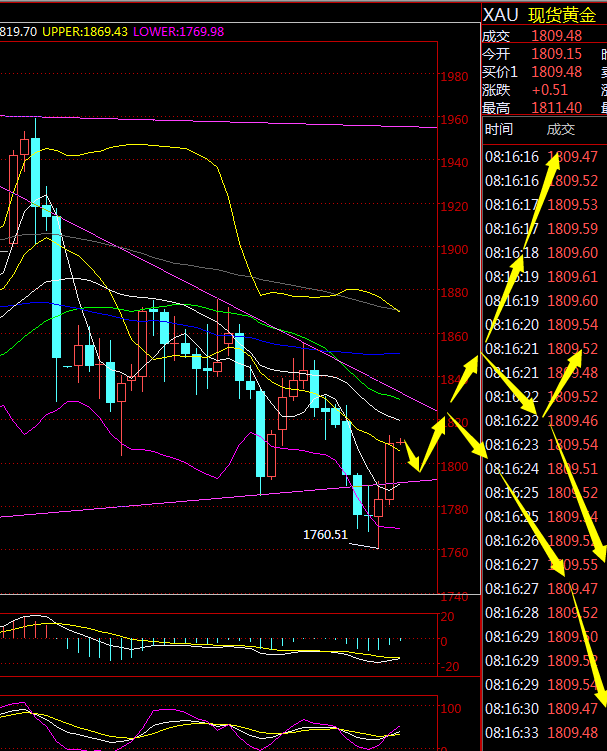607x751 pixels.
Task: Click the latest red candlestick on chart
Action: (x=402, y=441)
